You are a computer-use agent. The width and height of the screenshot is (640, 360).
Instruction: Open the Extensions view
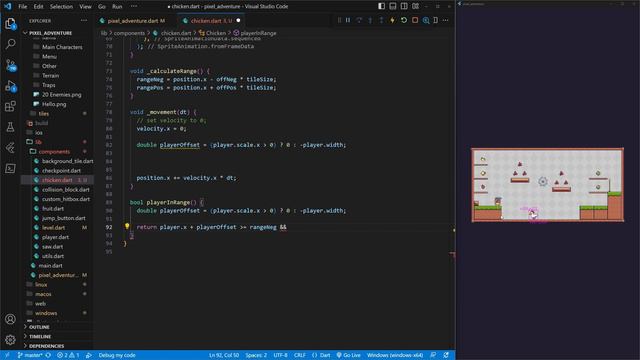pyautogui.click(x=10, y=107)
